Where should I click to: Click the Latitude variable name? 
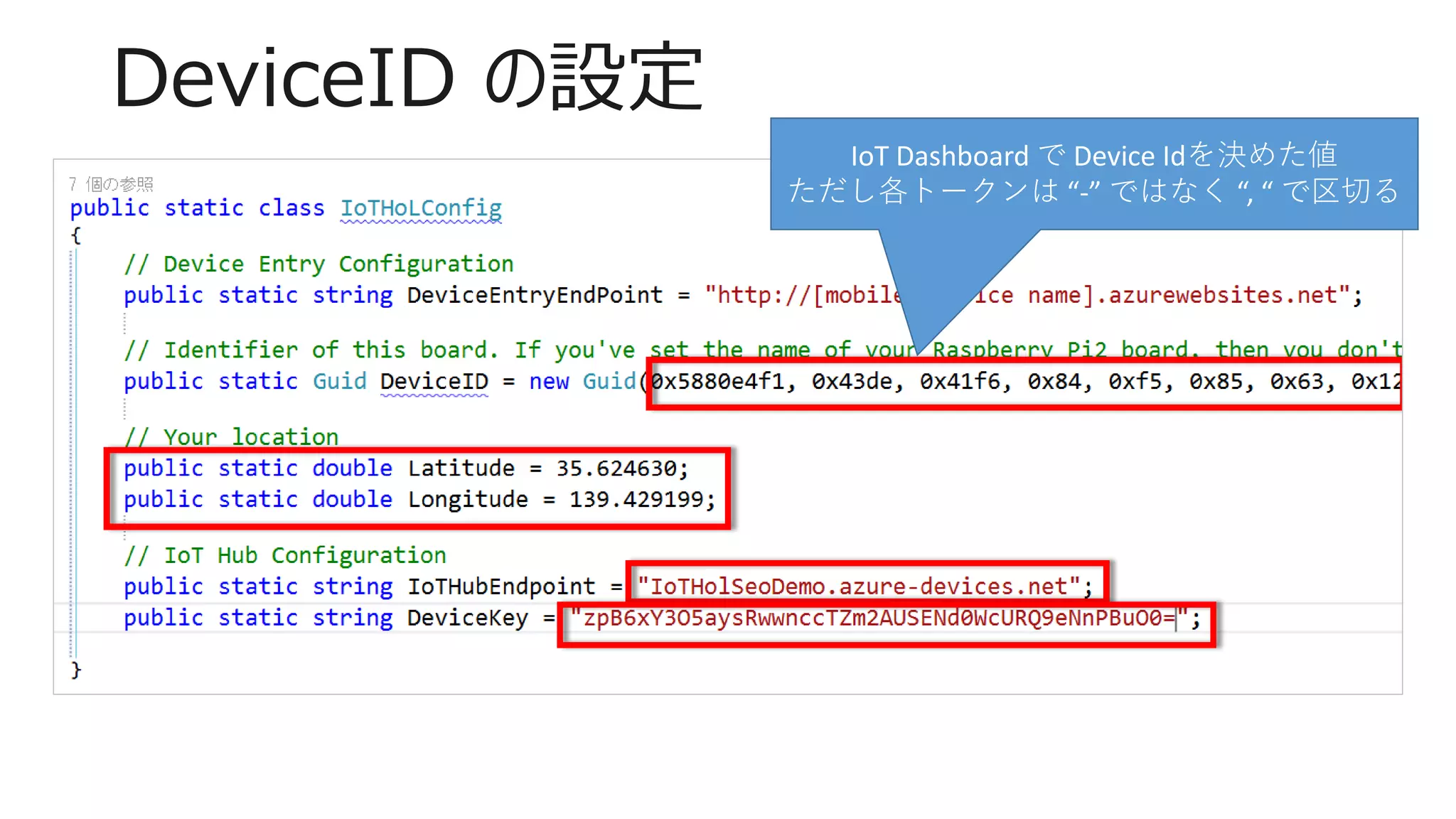(461, 469)
